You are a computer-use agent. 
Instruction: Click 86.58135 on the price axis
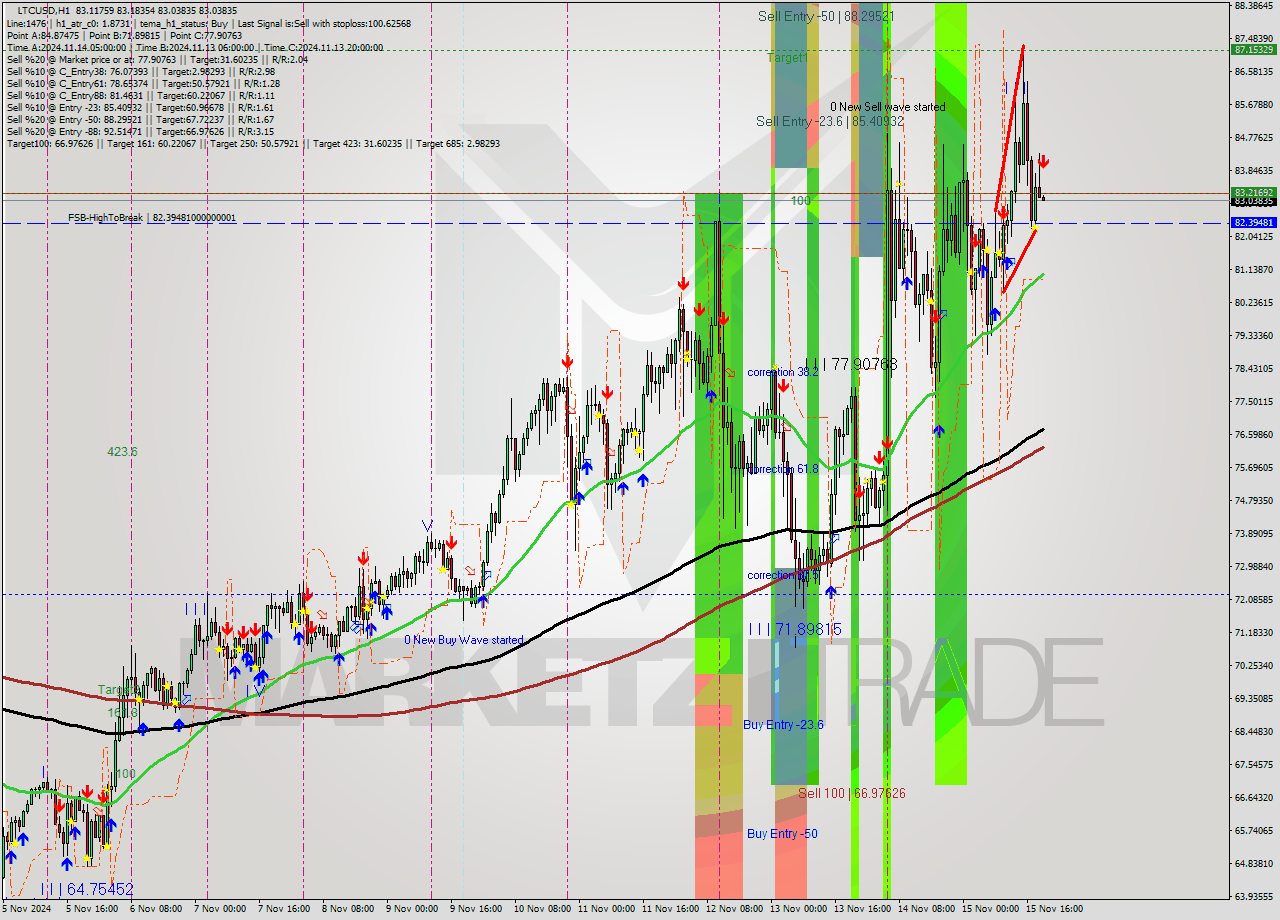tap(1253, 72)
